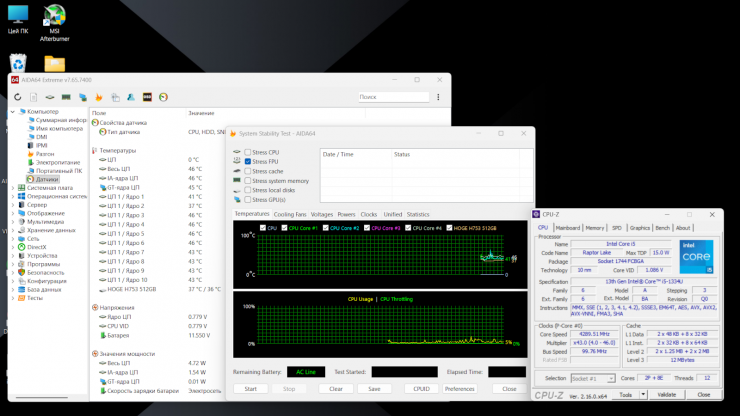This screenshot has height=416, width=740.
Task: Enable Stress system memory checkbox
Action: [x=248, y=180]
